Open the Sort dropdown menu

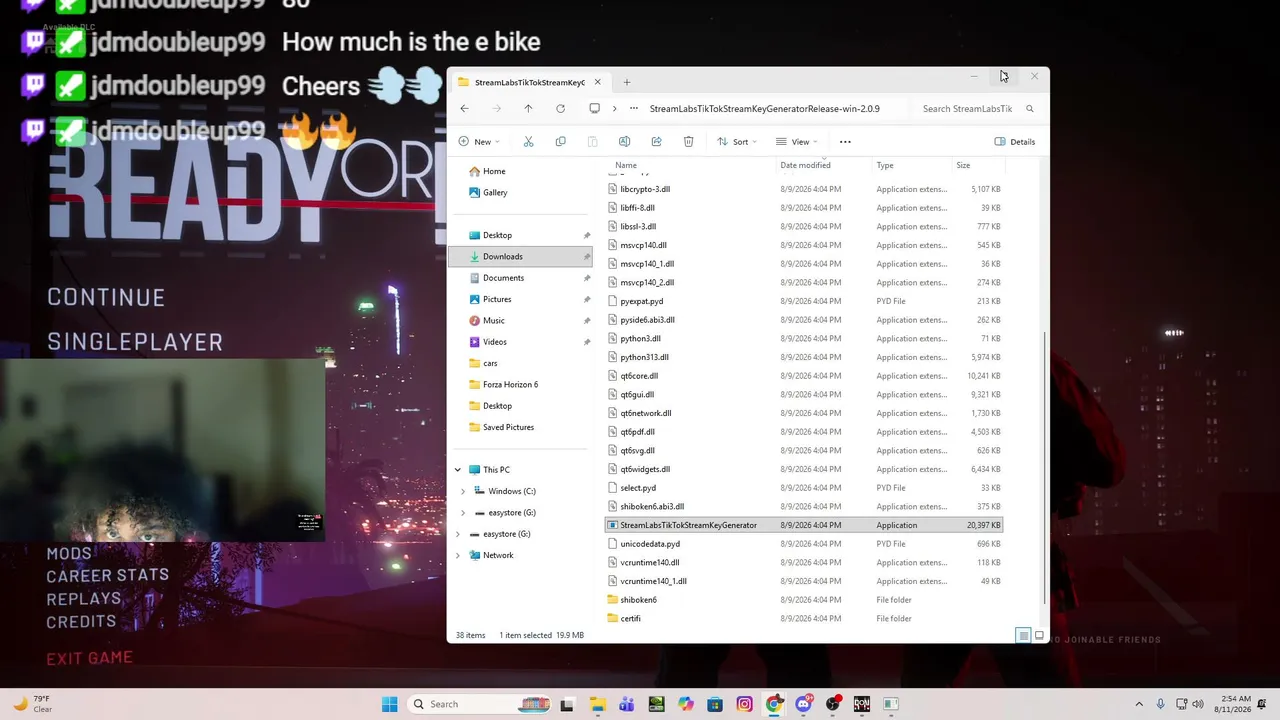tap(737, 142)
